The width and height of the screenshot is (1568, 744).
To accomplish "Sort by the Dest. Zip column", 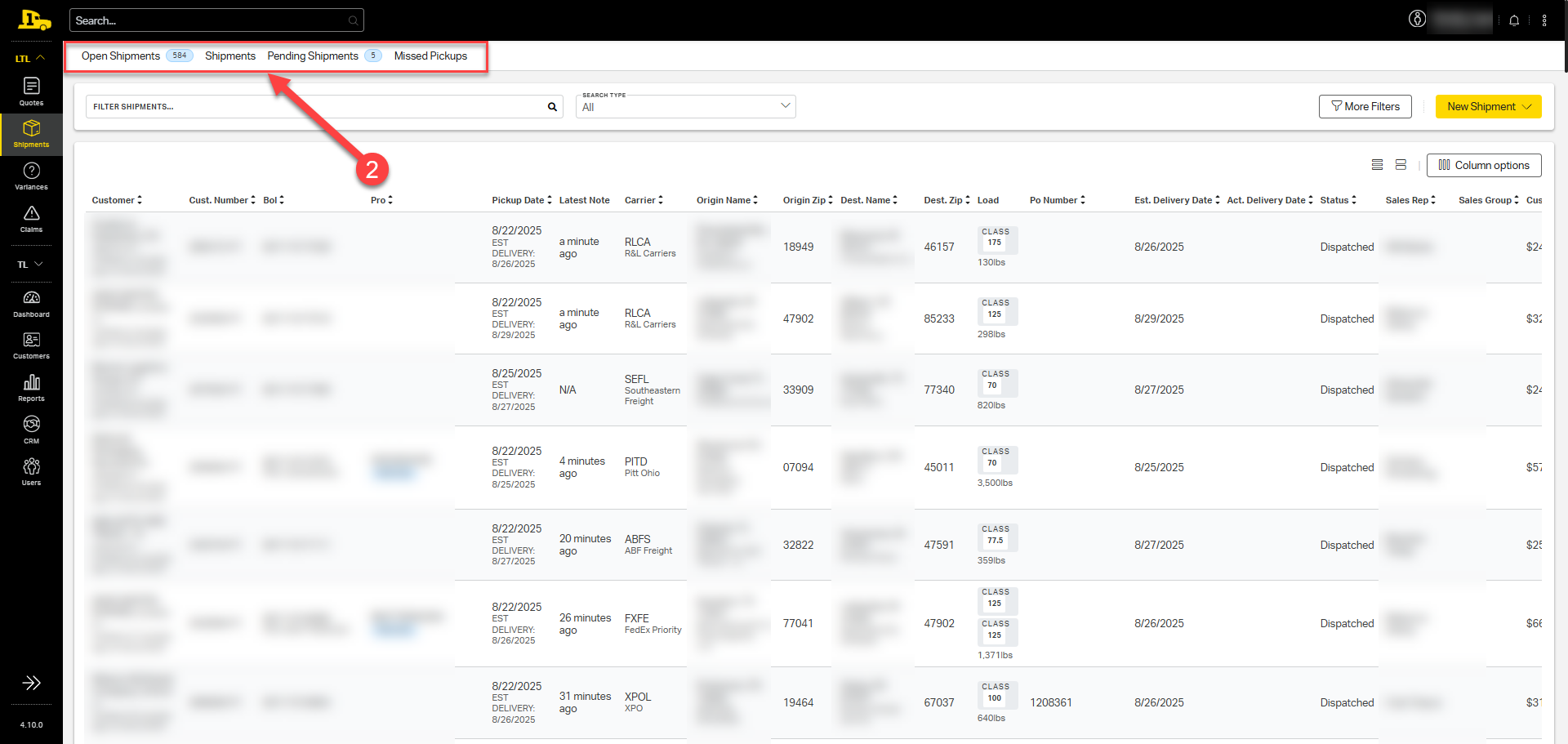I will click(947, 200).
